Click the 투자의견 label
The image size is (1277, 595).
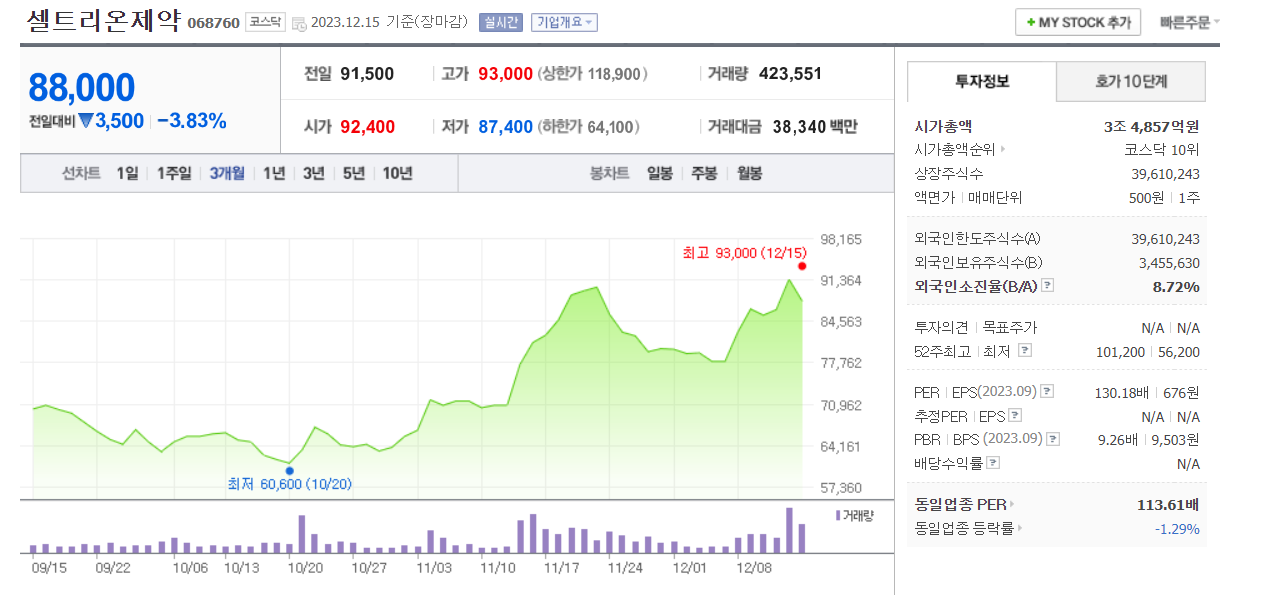pyautogui.click(x=942, y=327)
